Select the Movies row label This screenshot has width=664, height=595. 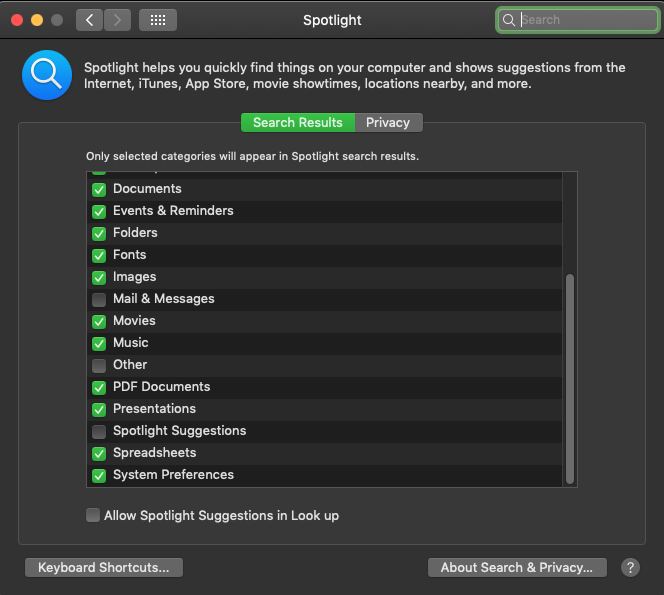point(134,321)
